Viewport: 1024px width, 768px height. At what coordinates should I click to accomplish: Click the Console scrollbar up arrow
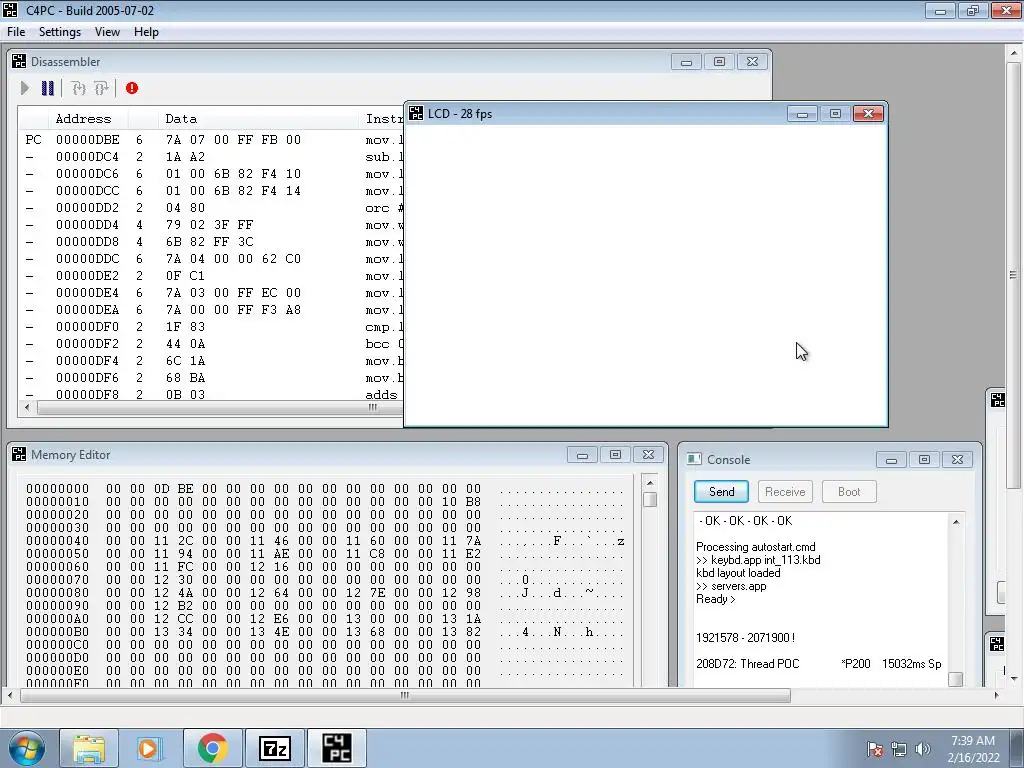(x=956, y=522)
